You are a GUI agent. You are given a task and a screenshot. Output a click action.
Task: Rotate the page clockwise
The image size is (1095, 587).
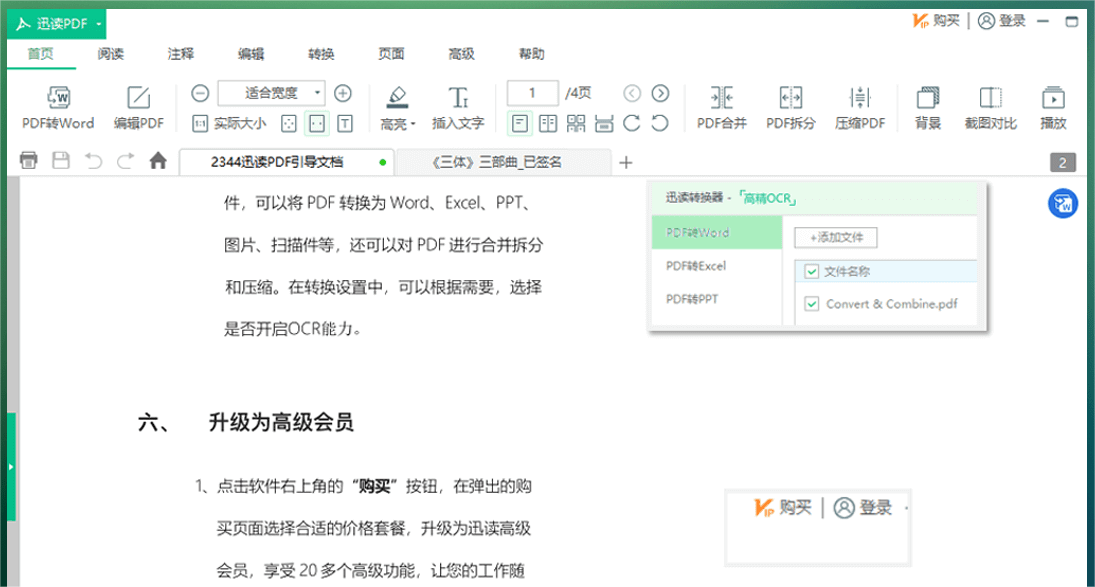pyautogui.click(x=632, y=124)
